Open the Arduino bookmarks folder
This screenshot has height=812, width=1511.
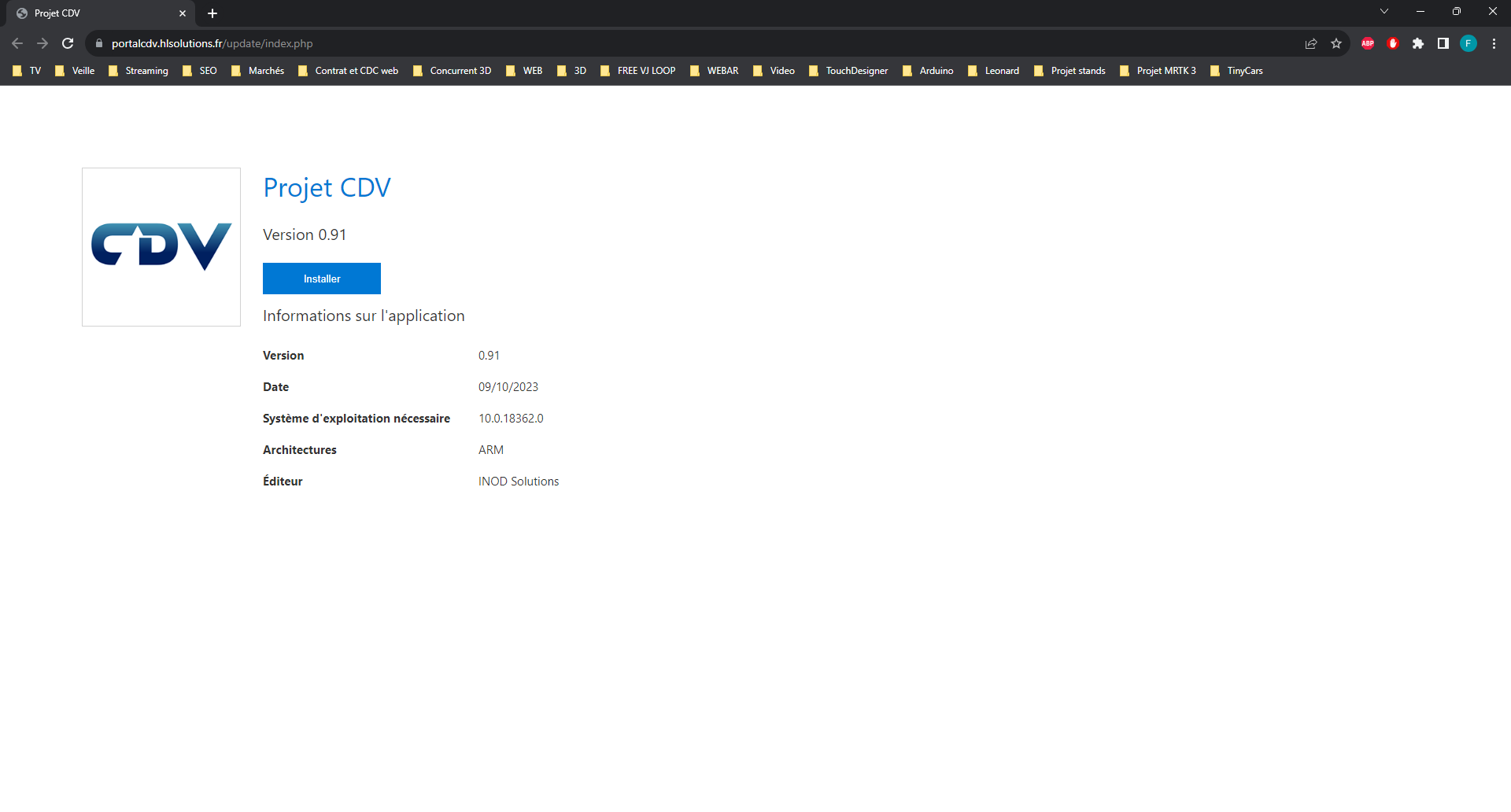click(x=928, y=71)
